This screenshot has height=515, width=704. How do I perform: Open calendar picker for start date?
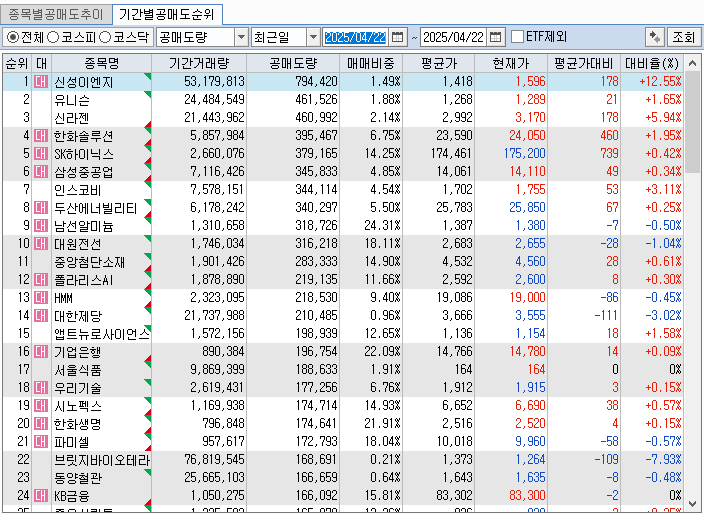398,37
